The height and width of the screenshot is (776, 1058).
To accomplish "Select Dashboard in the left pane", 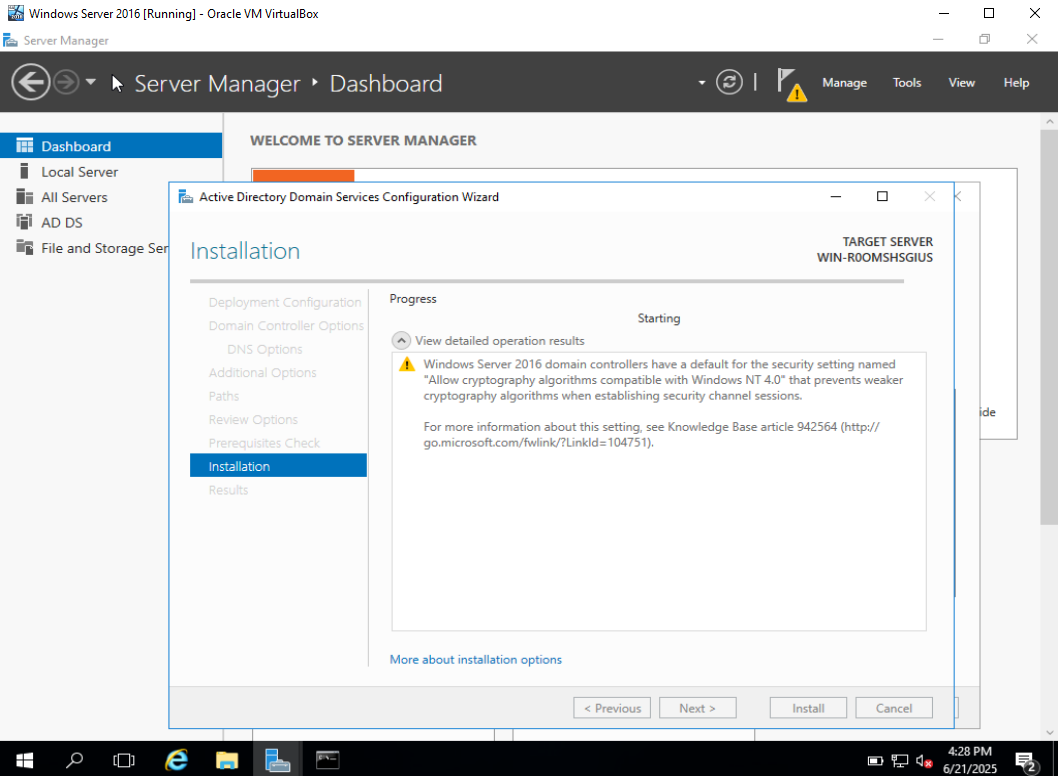I will point(111,146).
